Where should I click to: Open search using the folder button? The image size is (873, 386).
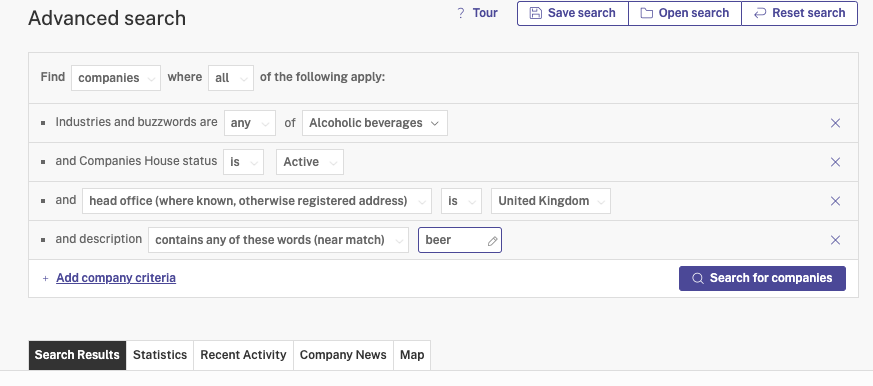pos(685,13)
